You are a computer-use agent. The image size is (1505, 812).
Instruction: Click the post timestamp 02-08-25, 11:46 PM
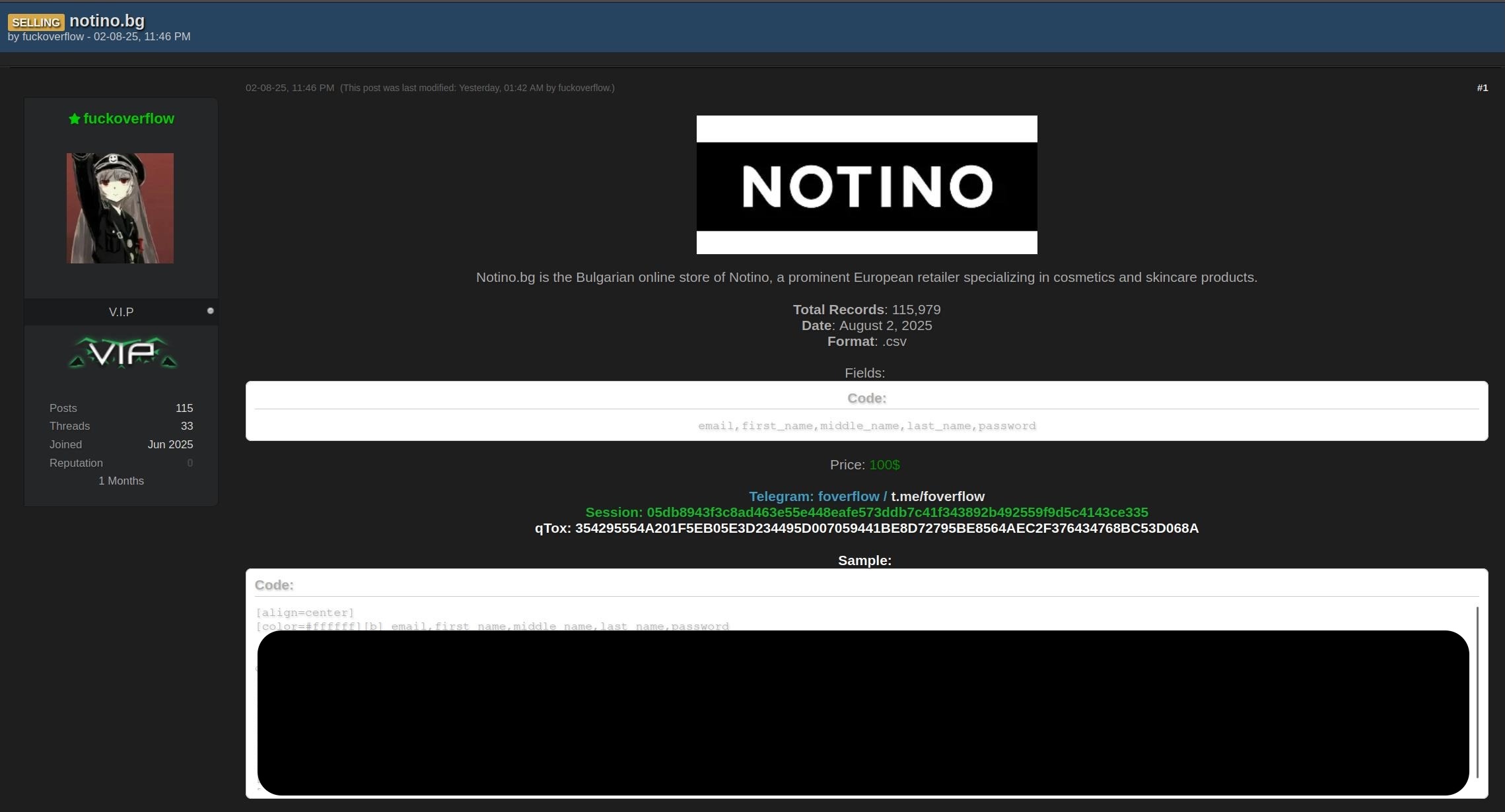coord(290,88)
